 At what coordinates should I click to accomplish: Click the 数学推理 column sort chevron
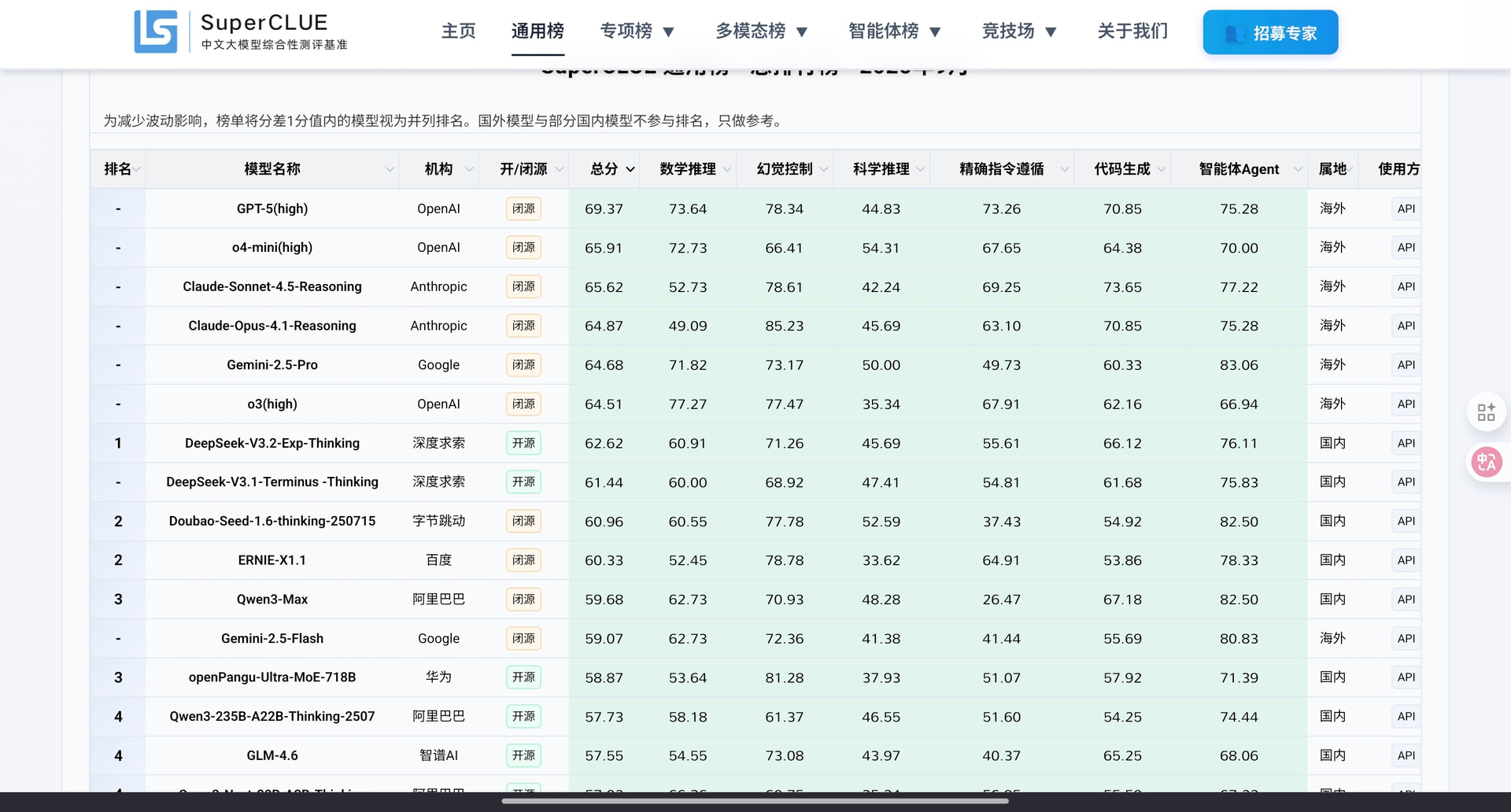pos(727,169)
